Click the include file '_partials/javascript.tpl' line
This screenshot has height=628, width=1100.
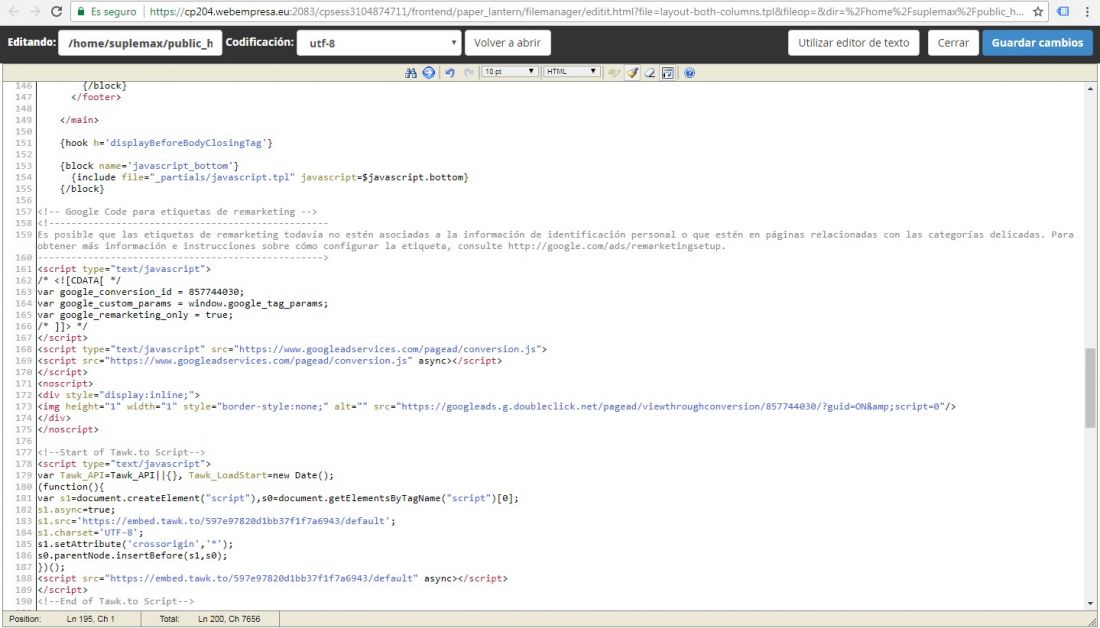269,178
